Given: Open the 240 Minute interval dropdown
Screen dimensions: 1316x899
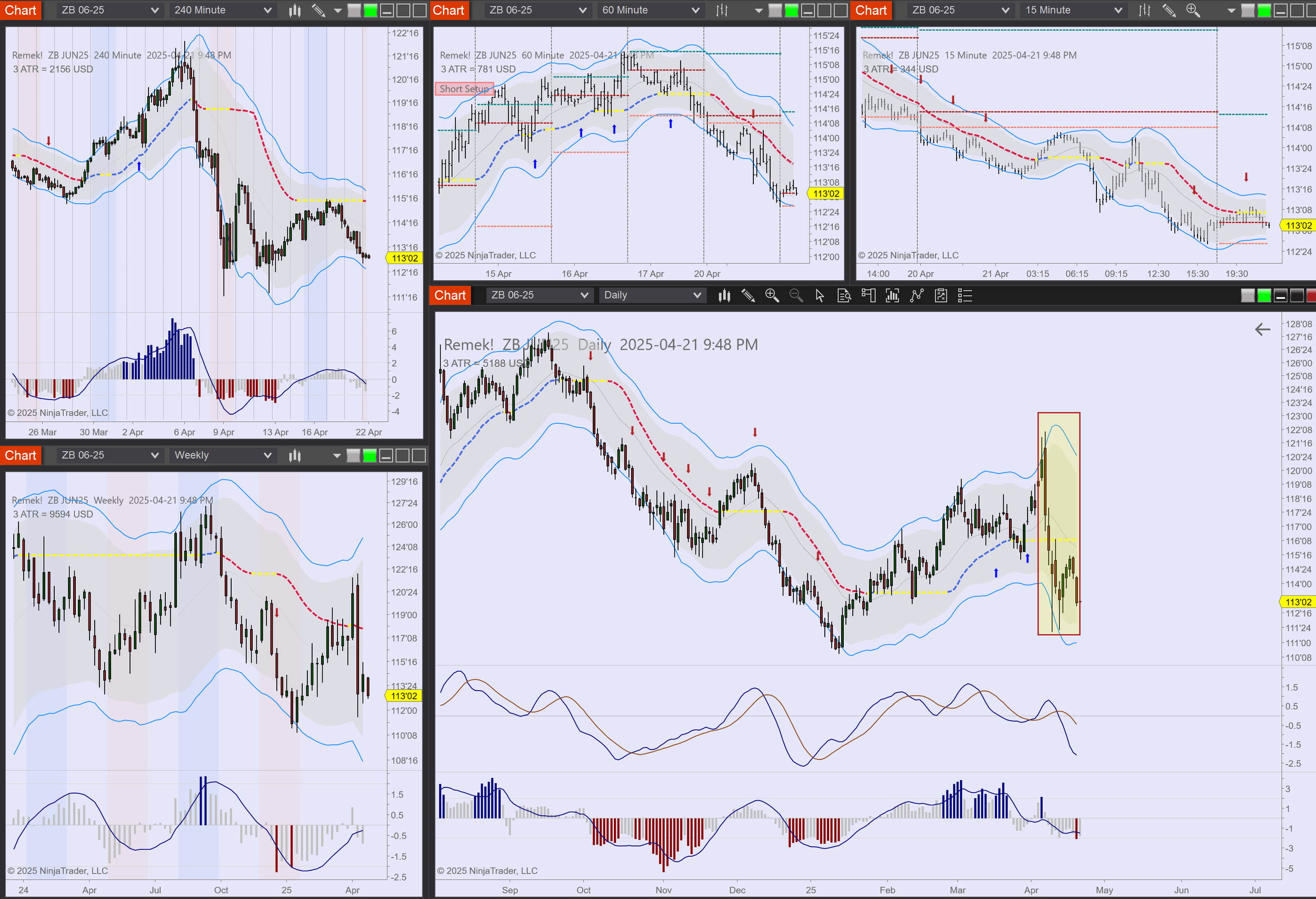Looking at the screenshot, I should 222,10.
